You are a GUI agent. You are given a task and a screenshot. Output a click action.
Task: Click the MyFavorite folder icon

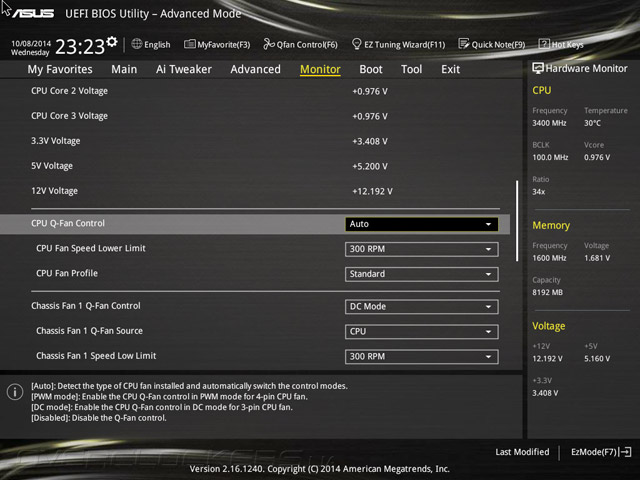pos(189,44)
